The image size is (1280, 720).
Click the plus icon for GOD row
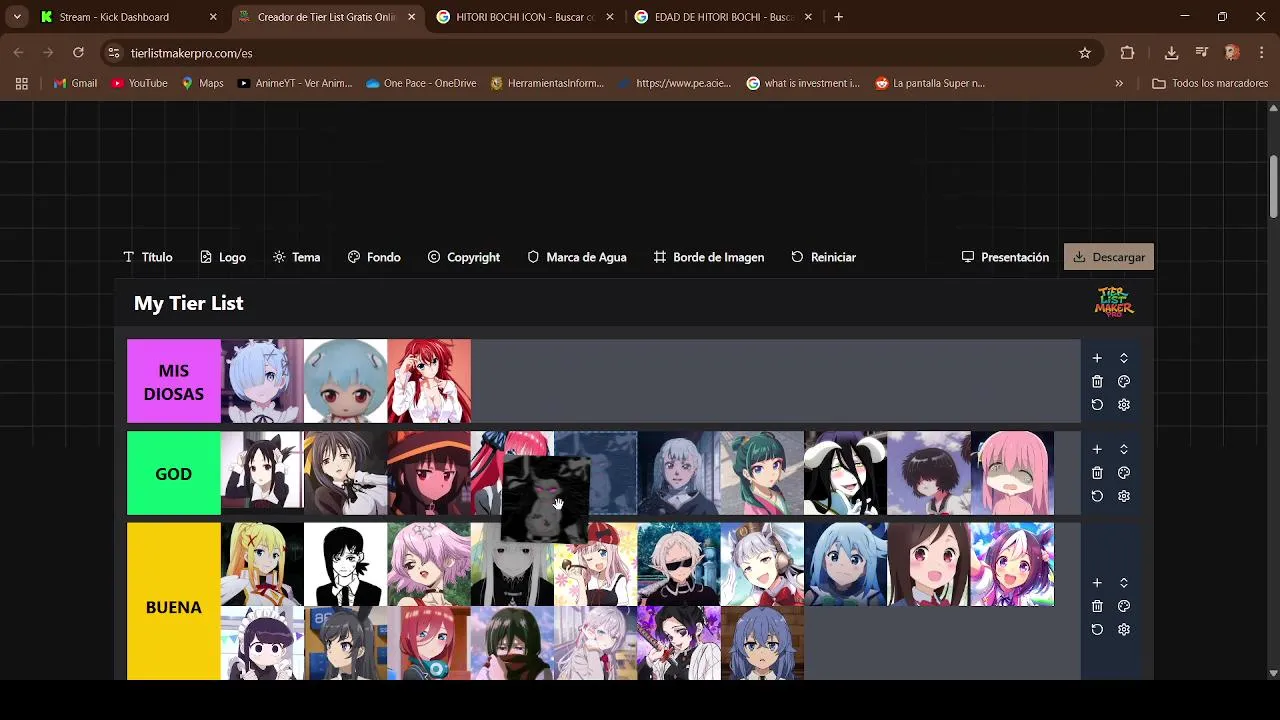coord(1097,449)
